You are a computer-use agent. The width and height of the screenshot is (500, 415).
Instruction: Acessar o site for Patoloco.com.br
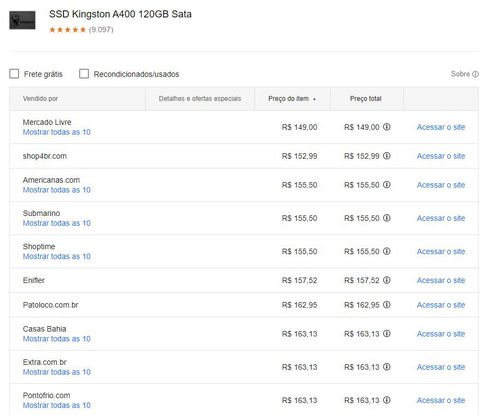(441, 305)
